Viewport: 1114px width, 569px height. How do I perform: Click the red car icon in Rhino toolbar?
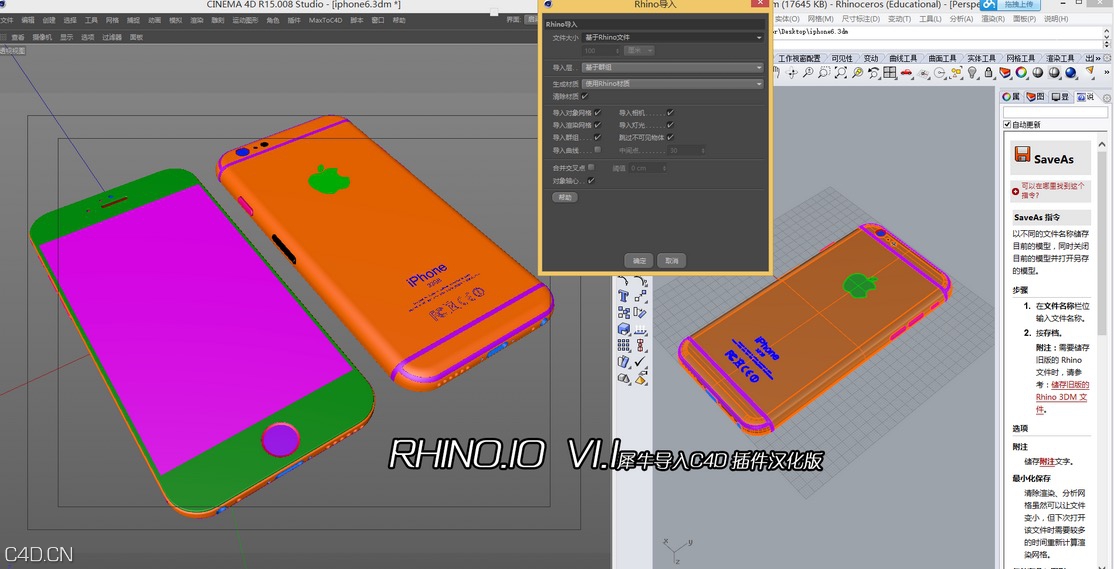click(906, 72)
